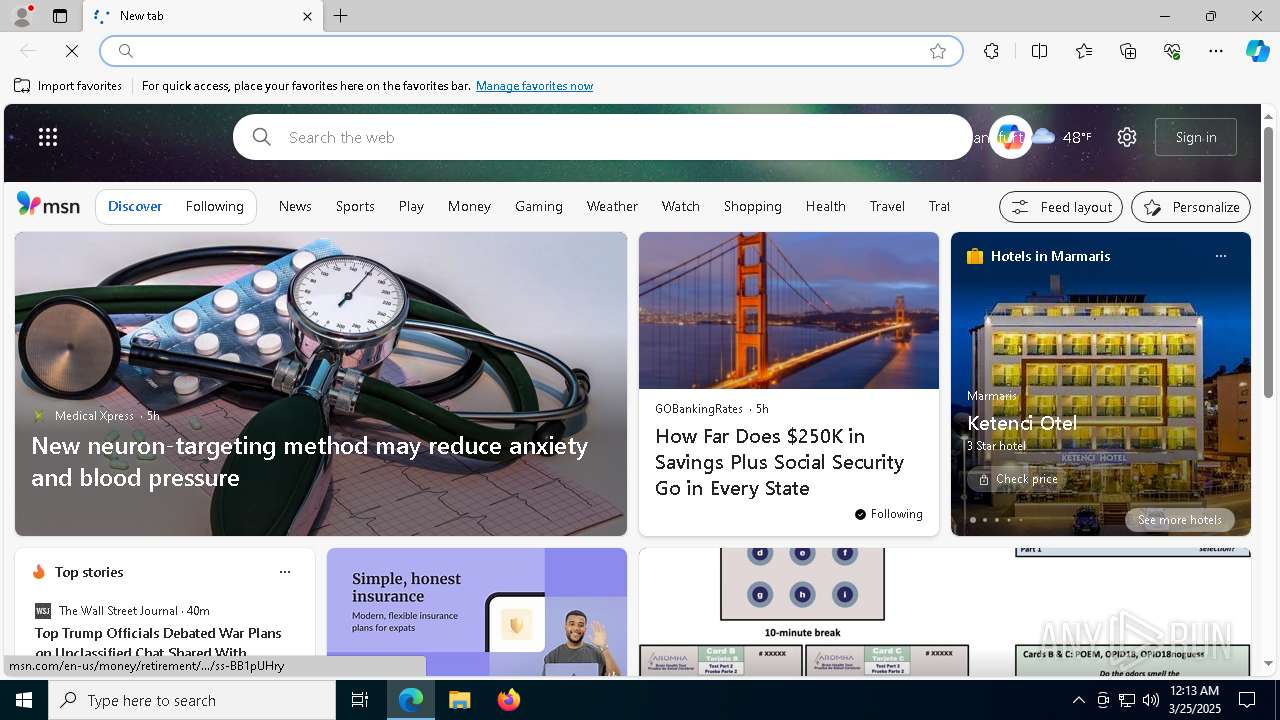Select the first hotel carousel dot

click(x=972, y=520)
